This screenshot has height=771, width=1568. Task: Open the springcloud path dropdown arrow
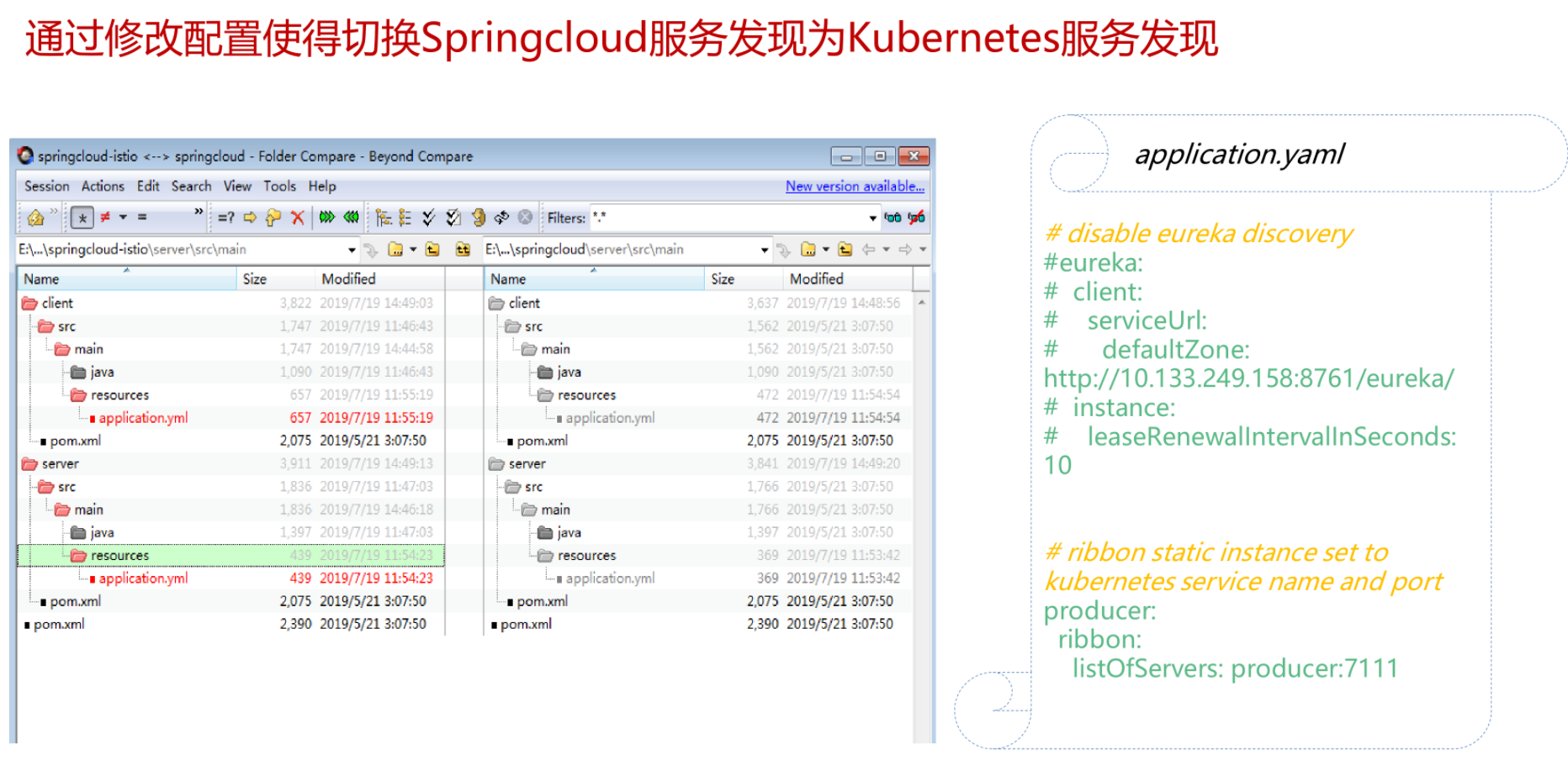(765, 251)
